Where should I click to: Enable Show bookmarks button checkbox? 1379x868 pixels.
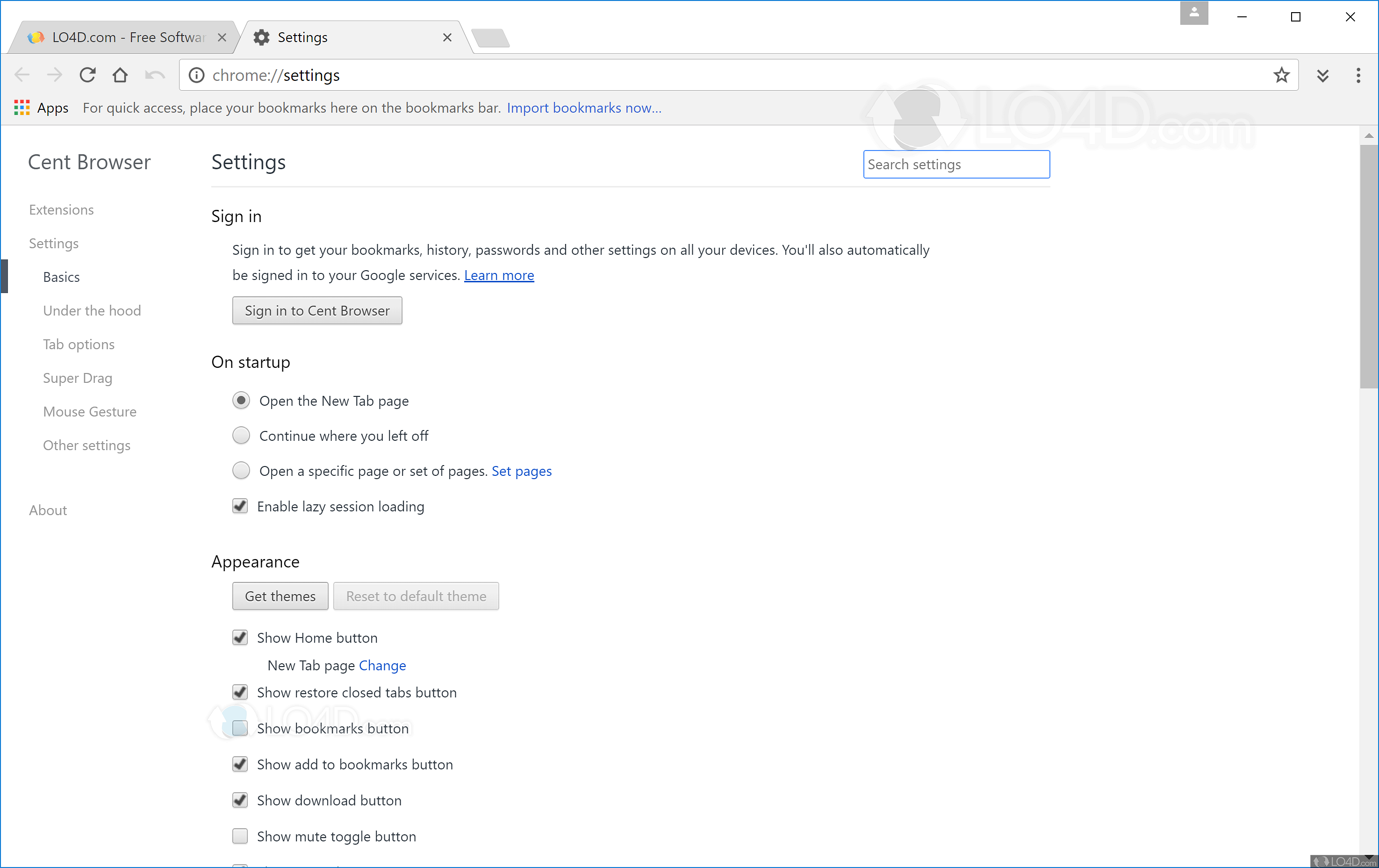[x=240, y=728]
